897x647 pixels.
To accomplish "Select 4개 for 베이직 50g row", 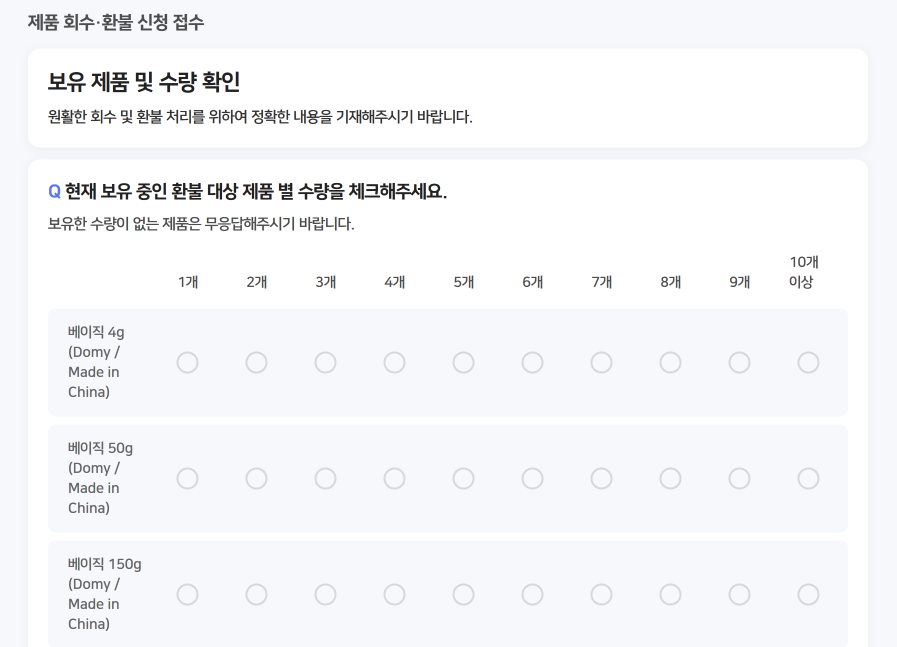I will (x=394, y=479).
